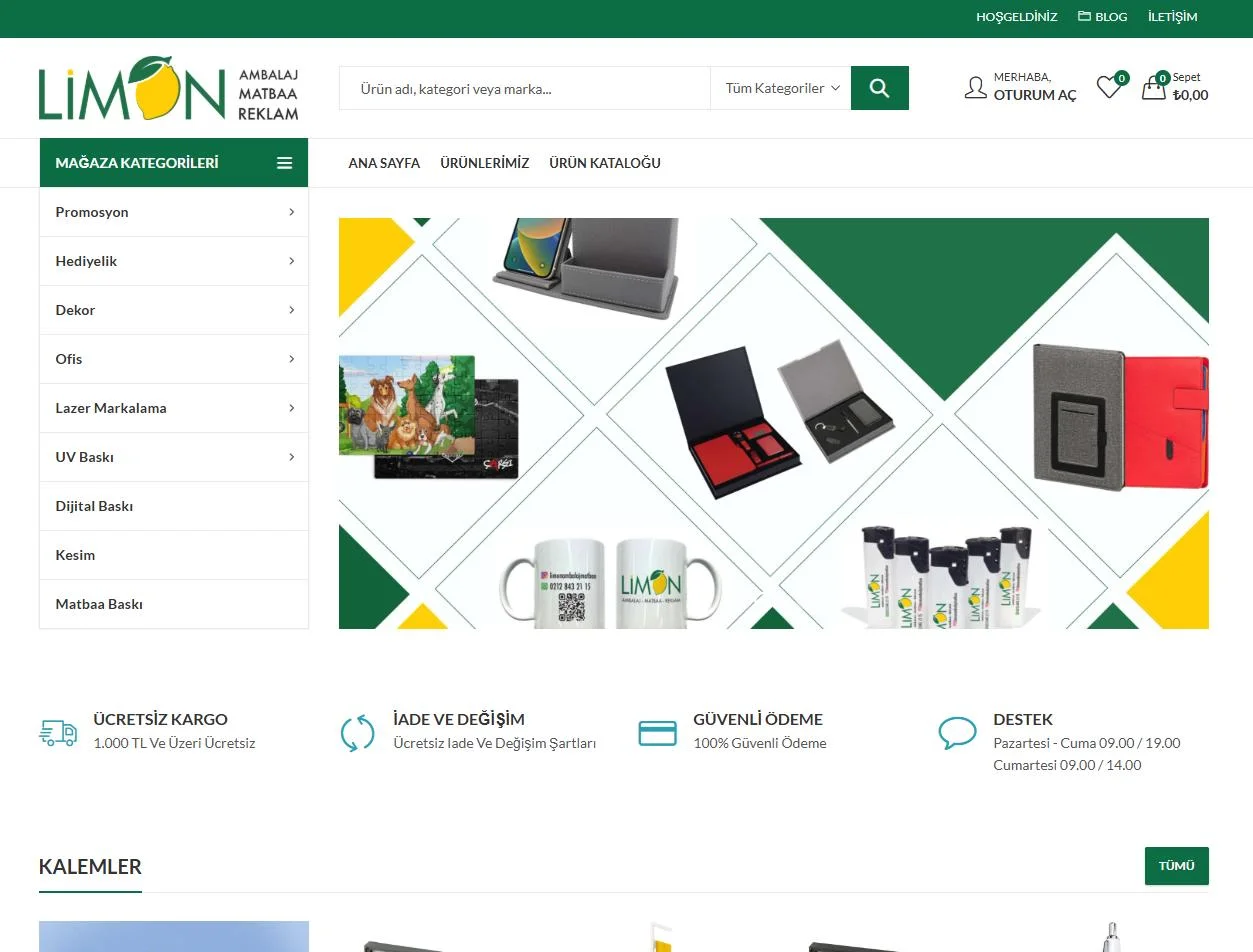Focus the product search input field

525,88
